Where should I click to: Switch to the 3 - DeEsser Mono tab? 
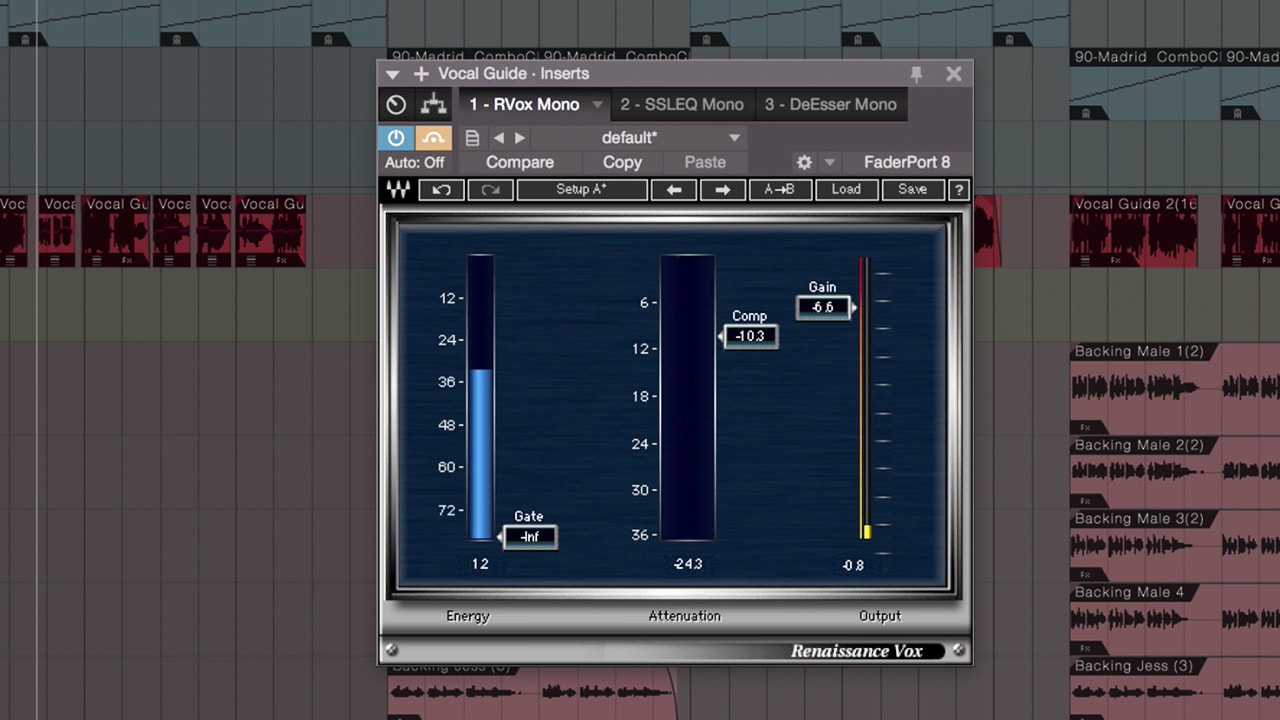tap(830, 104)
